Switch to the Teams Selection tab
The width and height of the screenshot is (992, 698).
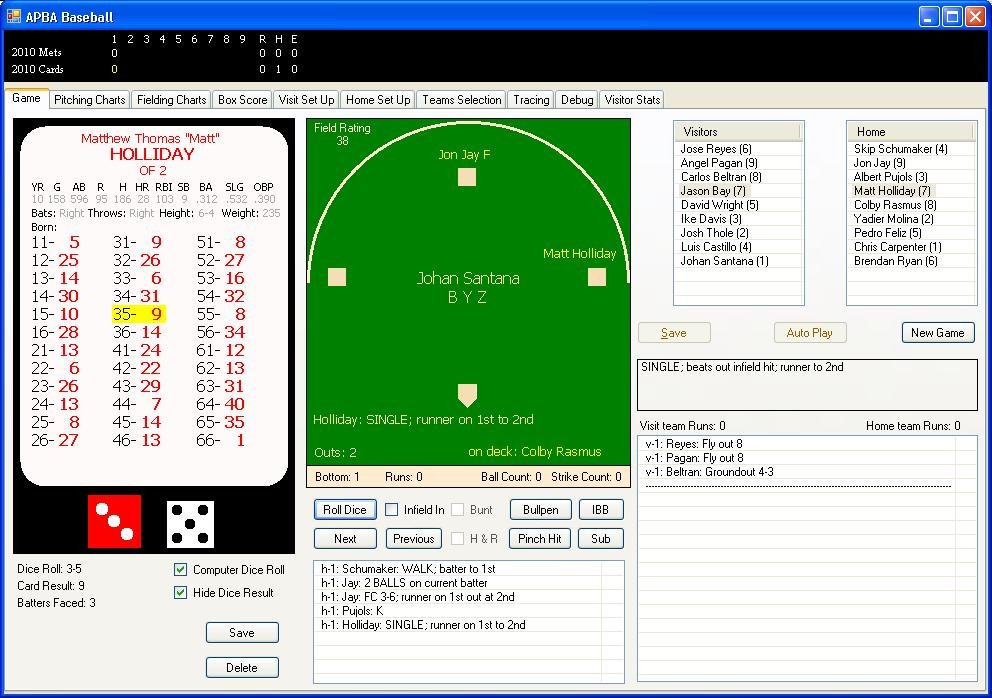click(x=461, y=99)
